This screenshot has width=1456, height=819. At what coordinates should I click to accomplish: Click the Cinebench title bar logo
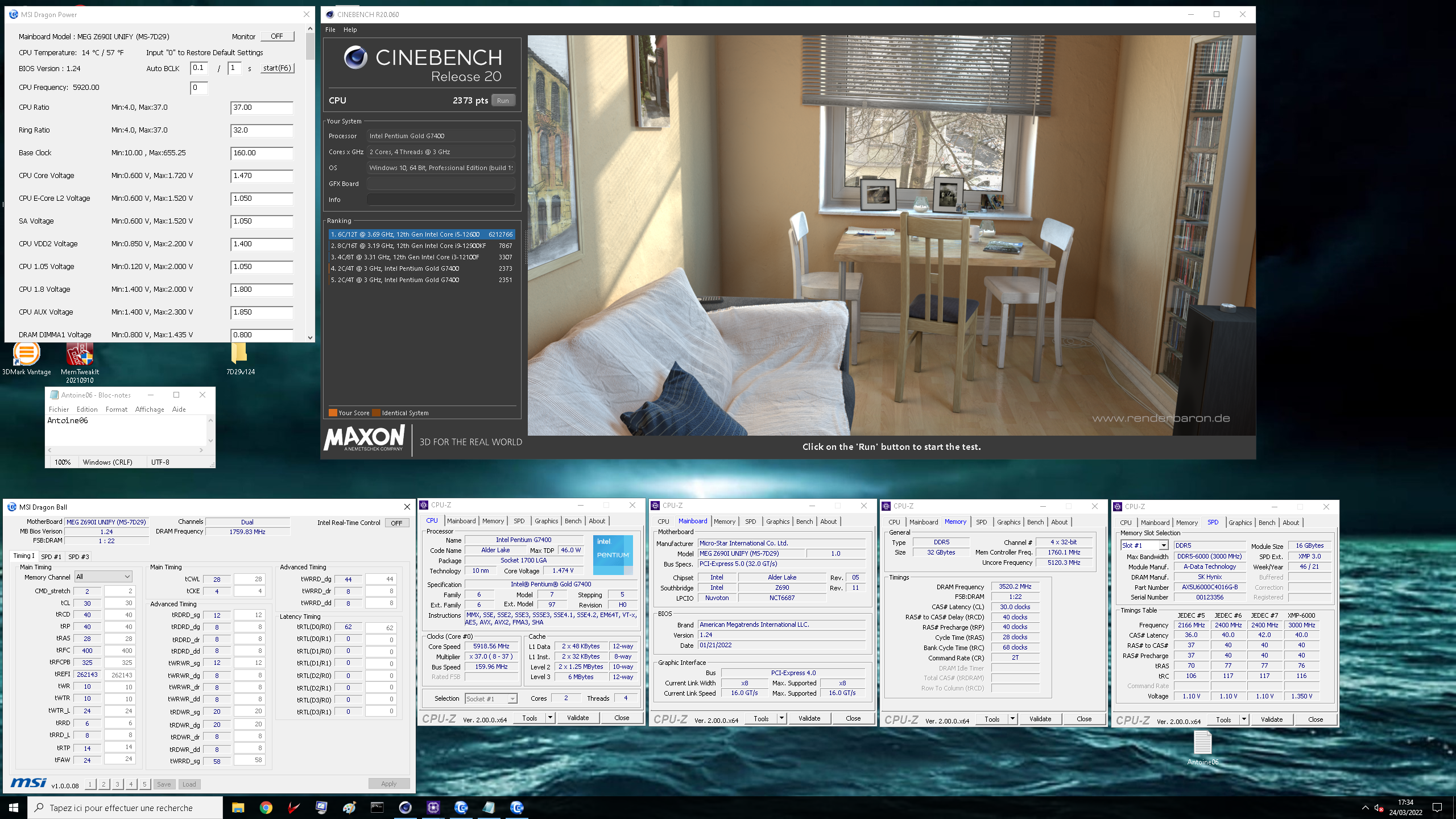coord(330,14)
